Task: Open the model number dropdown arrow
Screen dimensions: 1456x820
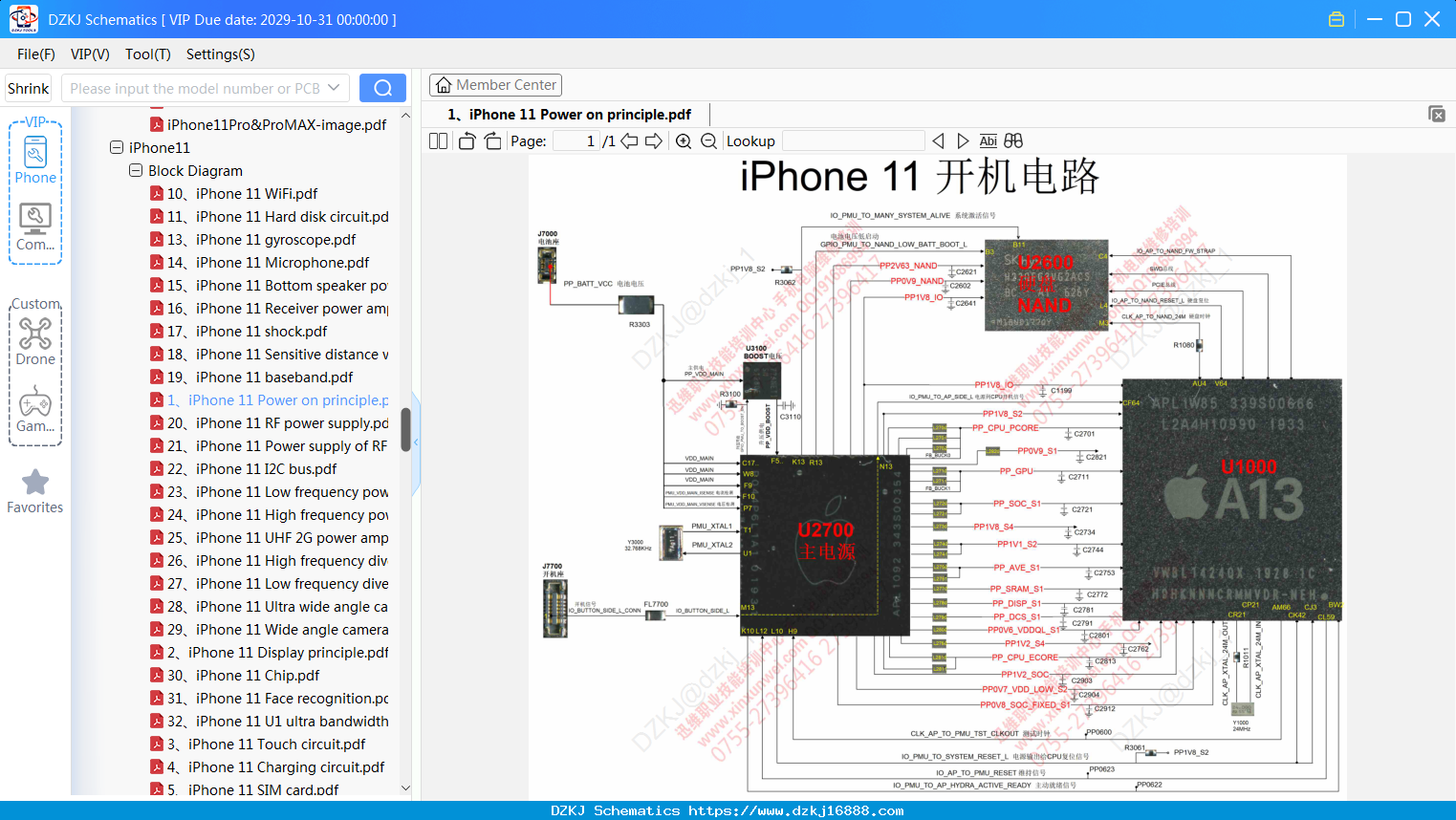Action: 334,88
